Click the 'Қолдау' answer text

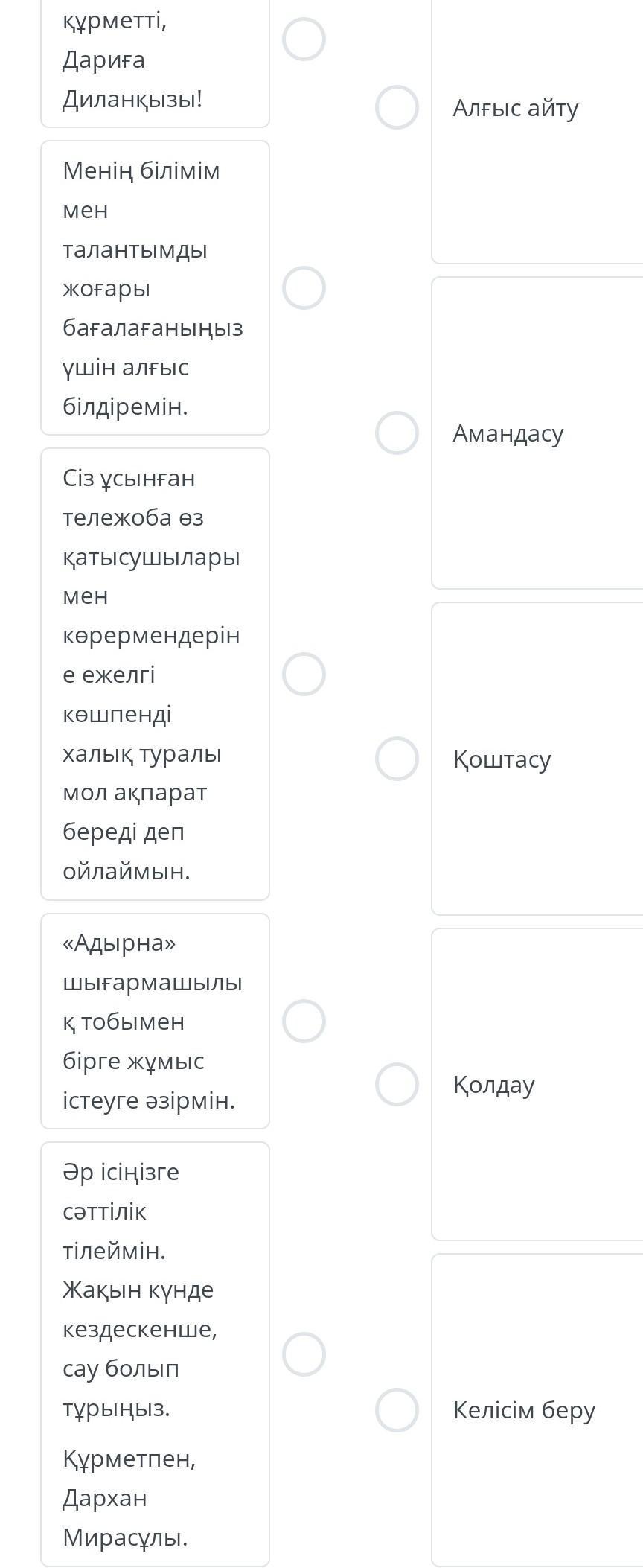(x=493, y=1085)
